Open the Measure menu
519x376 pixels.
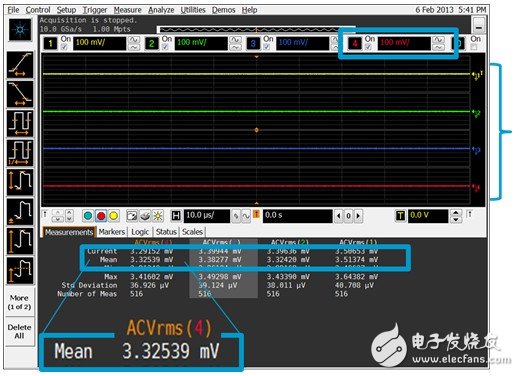click(x=128, y=10)
